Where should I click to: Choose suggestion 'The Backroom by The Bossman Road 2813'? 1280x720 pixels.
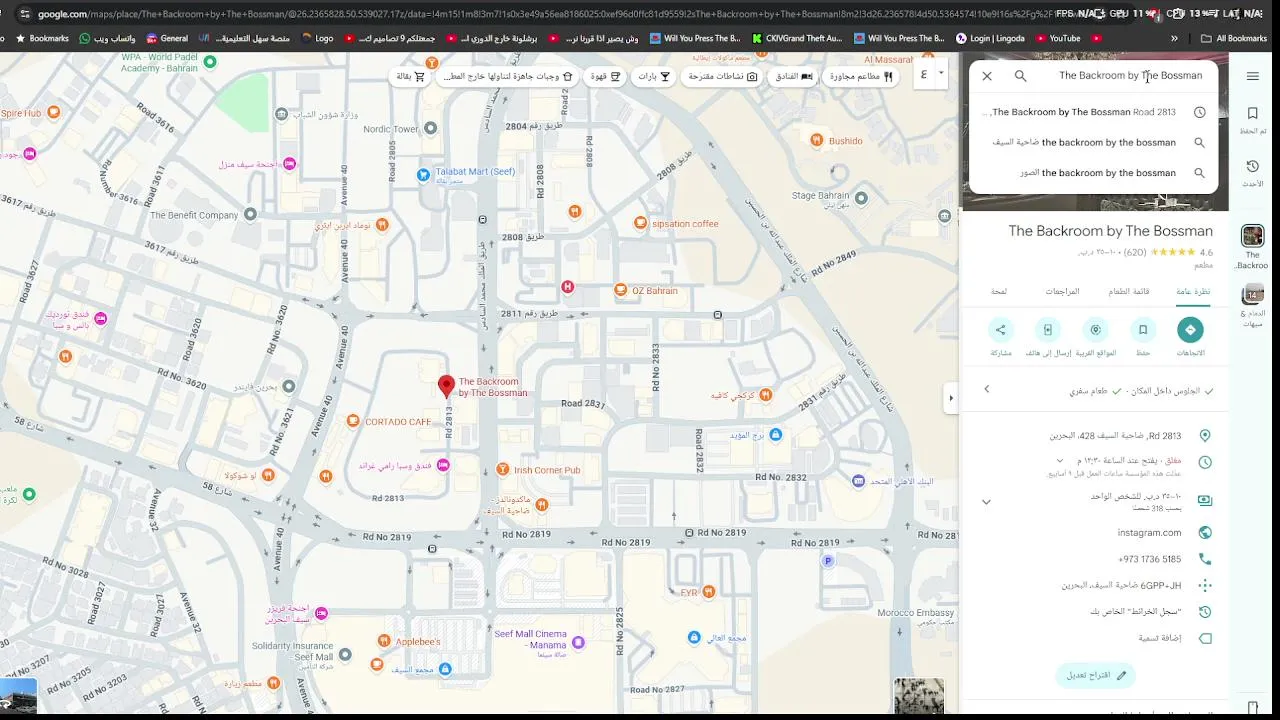pos(1094,112)
